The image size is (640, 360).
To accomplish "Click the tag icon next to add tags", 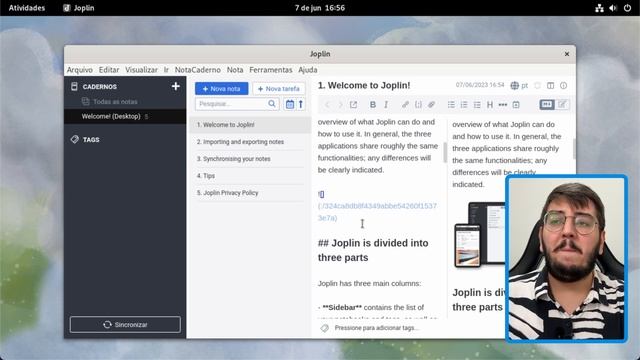I will pyautogui.click(x=324, y=328).
